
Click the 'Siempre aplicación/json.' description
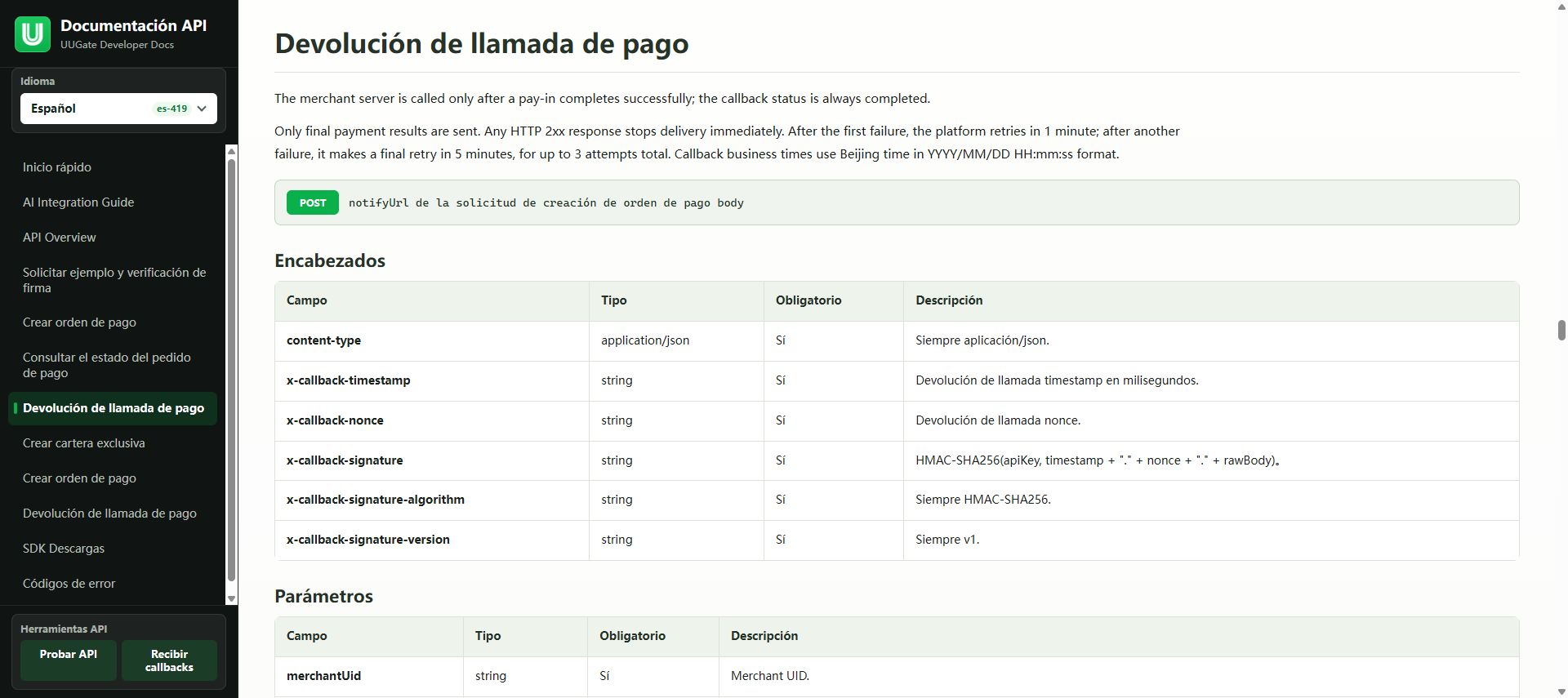pyautogui.click(x=982, y=340)
